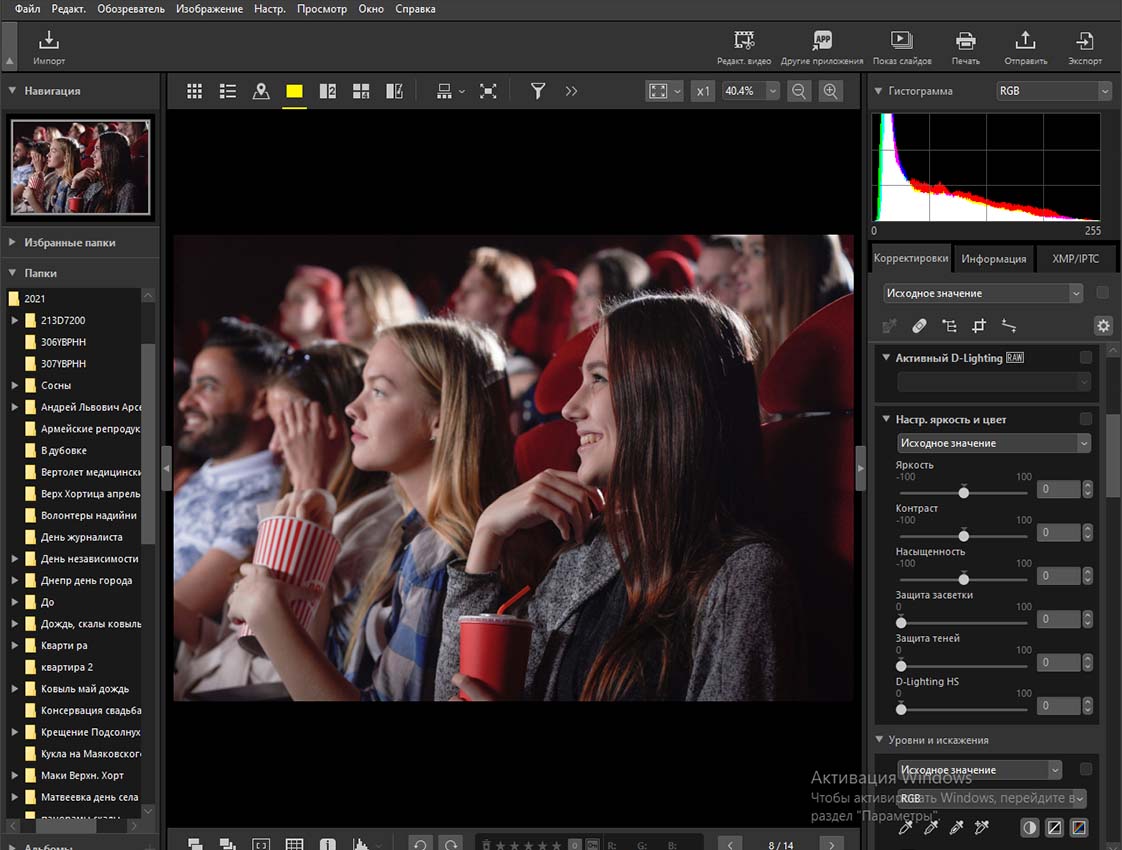Toggle Уровни и искажения checkbox
The width and height of the screenshot is (1122, 850).
[1086, 768]
